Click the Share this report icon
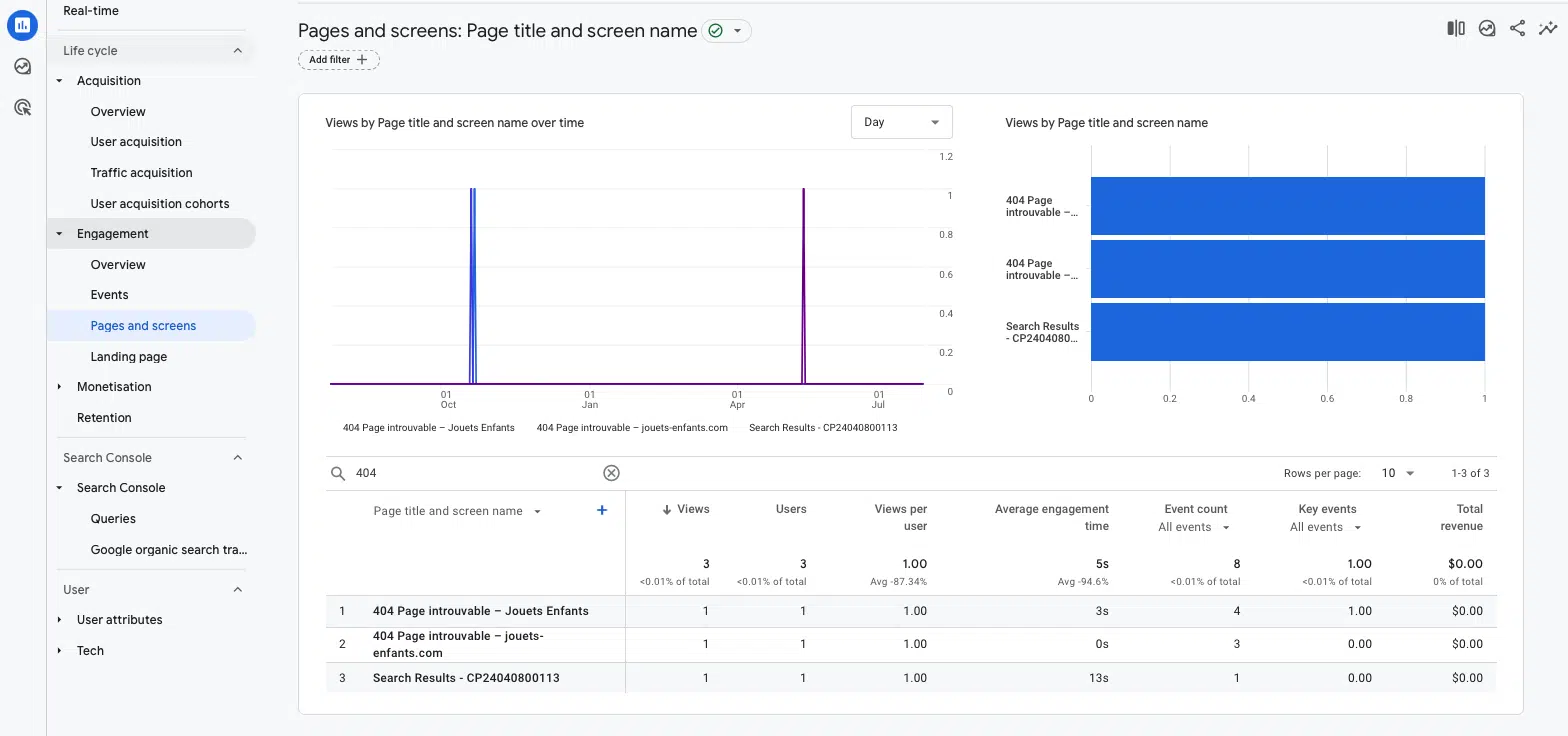This screenshot has width=1568, height=736. click(1517, 29)
